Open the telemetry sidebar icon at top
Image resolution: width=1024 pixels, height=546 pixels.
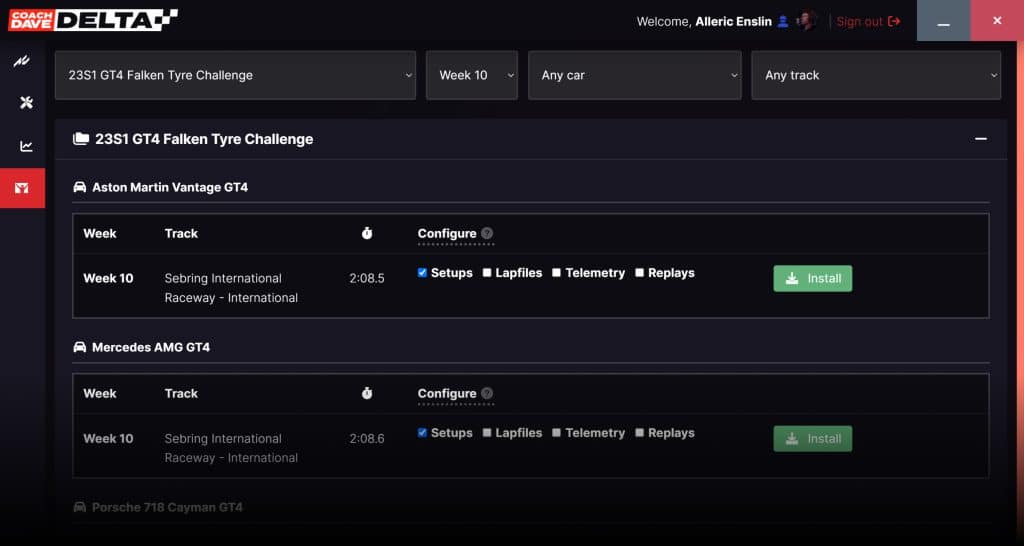pyautogui.click(x=22, y=62)
